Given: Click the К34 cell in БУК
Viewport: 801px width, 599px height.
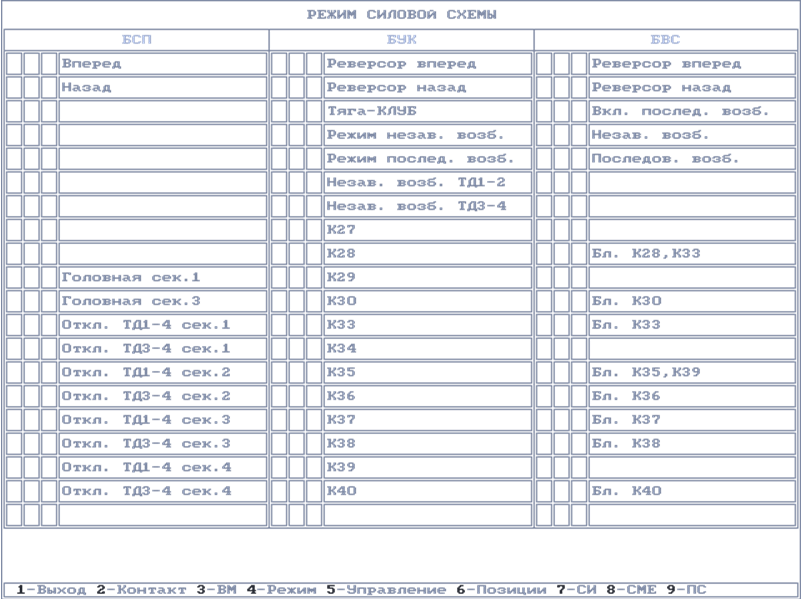Looking at the screenshot, I should pos(428,348).
